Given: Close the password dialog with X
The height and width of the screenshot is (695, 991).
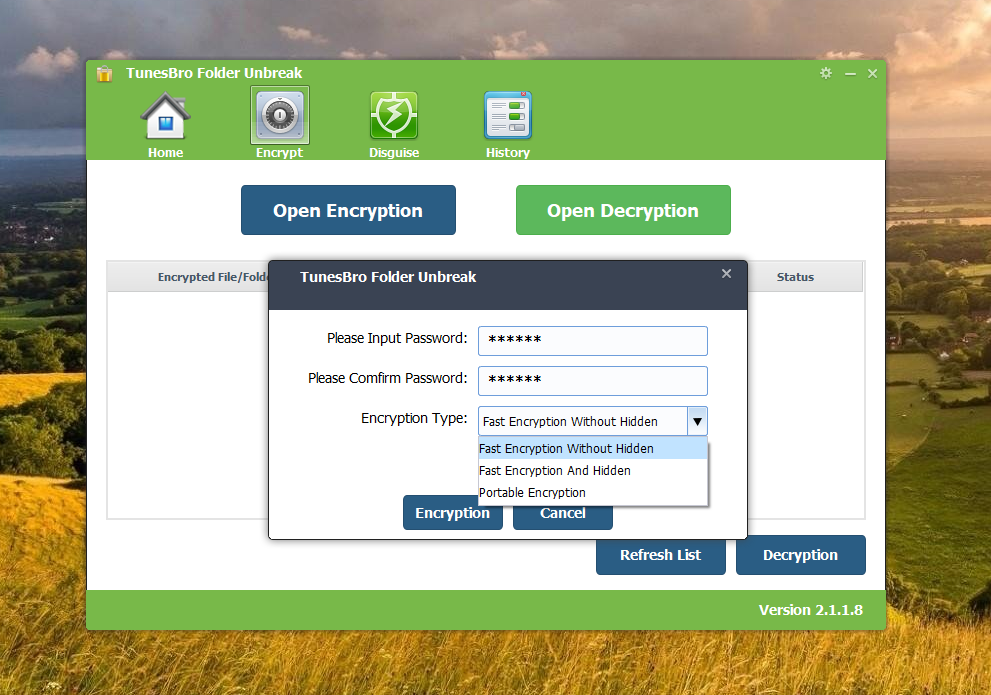Looking at the screenshot, I should pos(726,274).
